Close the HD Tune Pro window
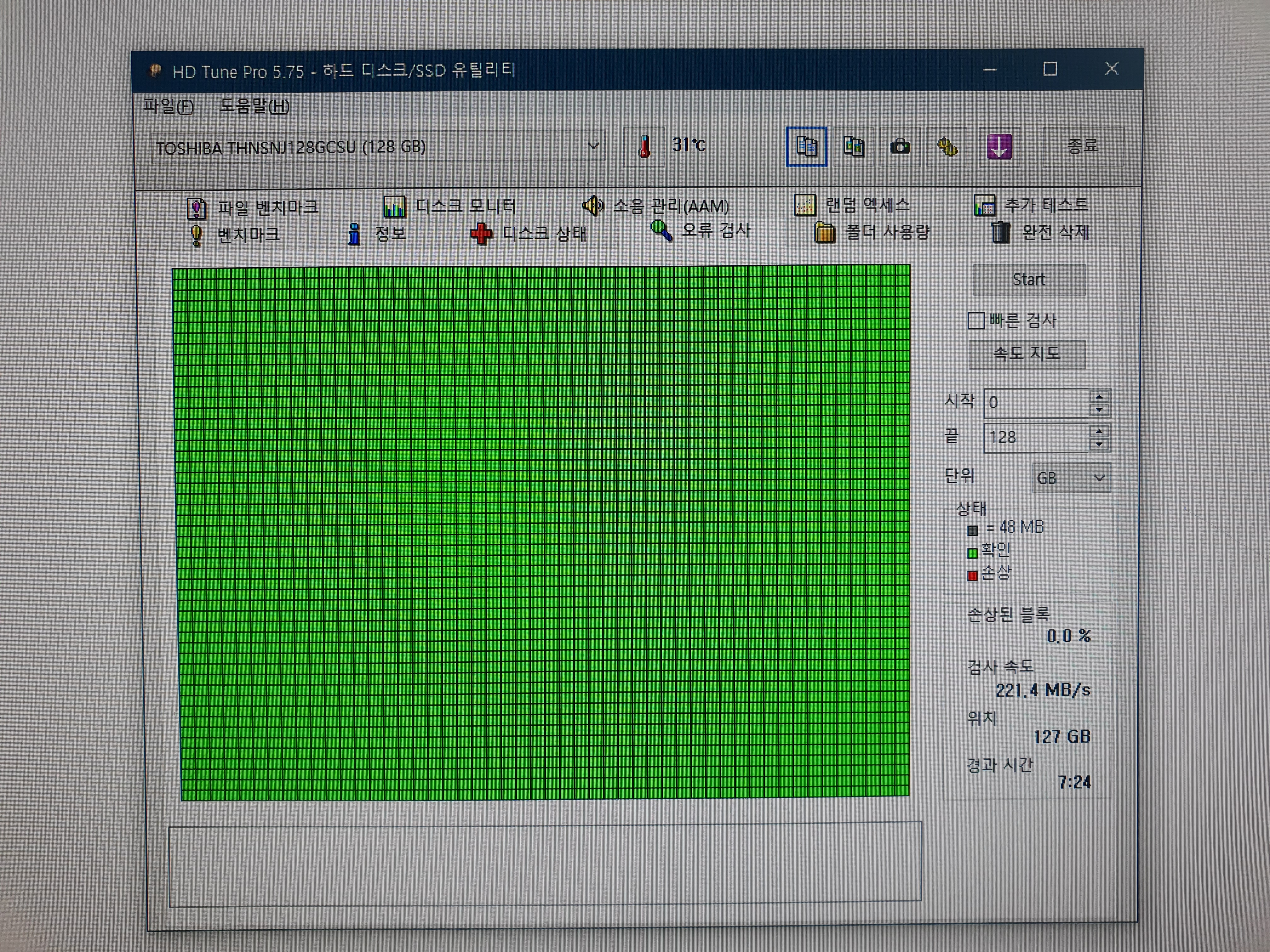 coord(1112,69)
